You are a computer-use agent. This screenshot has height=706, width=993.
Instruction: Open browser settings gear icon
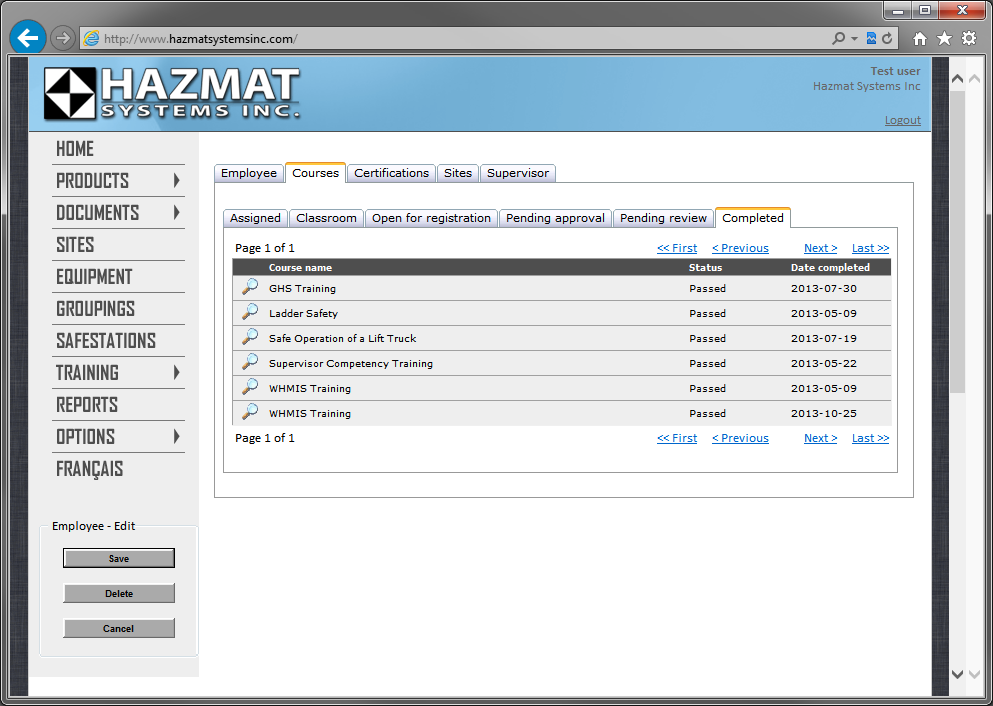(x=969, y=39)
